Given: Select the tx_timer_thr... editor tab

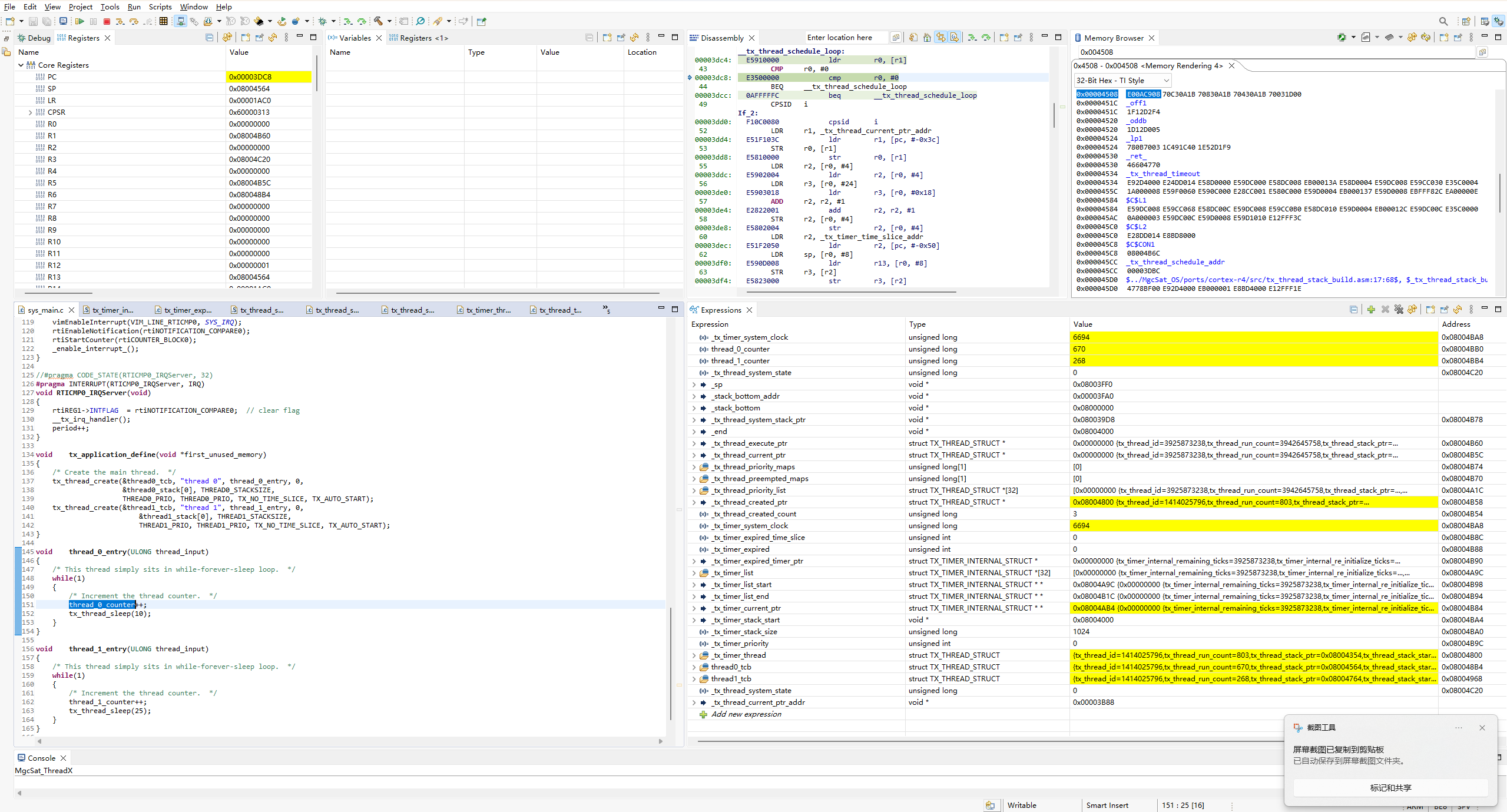Looking at the screenshot, I should point(483,310).
